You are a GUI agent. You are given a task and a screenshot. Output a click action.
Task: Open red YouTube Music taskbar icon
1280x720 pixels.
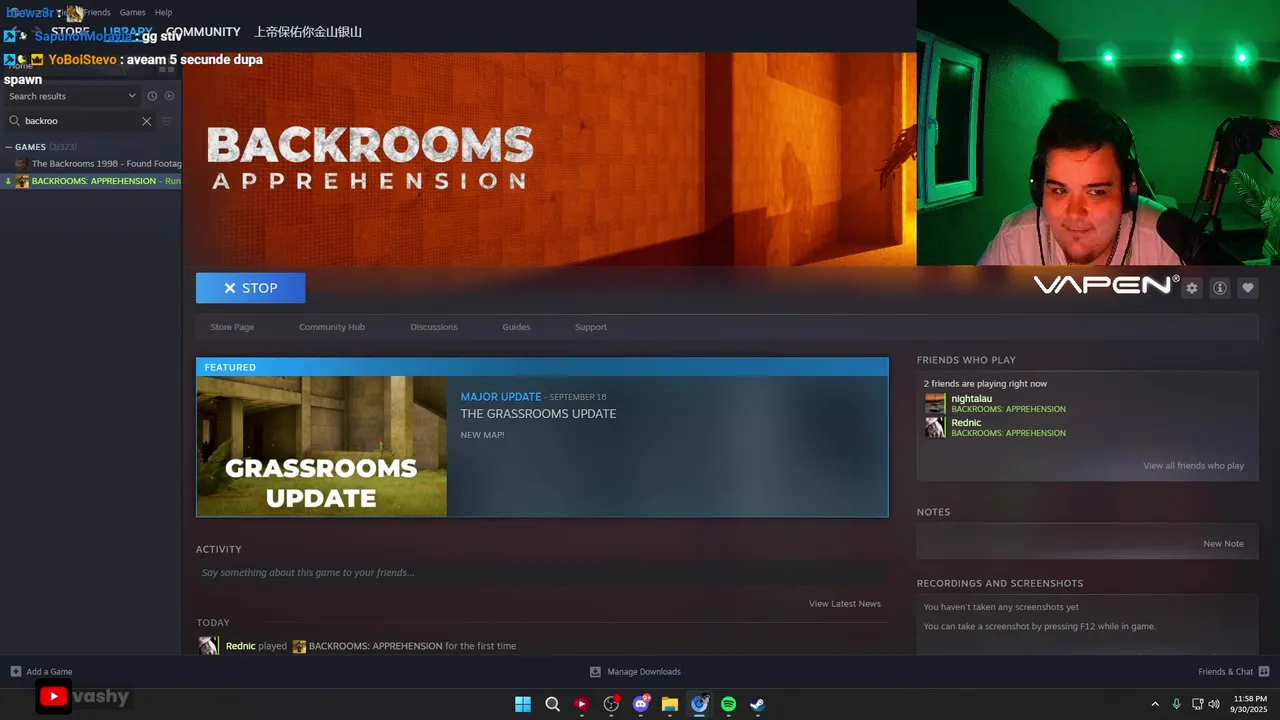pyautogui.click(x=582, y=704)
